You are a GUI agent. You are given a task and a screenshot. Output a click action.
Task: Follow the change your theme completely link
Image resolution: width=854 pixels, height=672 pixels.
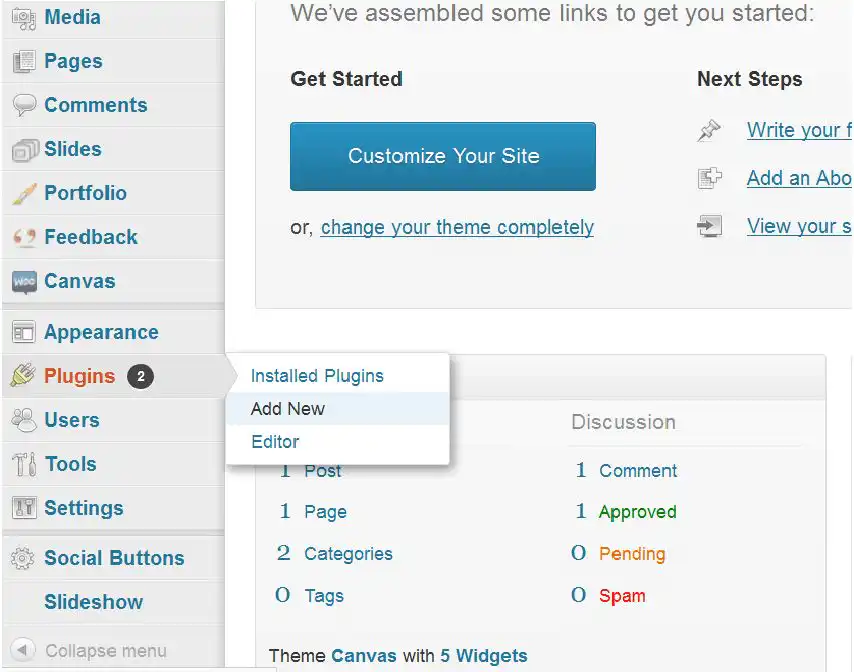[x=457, y=227]
